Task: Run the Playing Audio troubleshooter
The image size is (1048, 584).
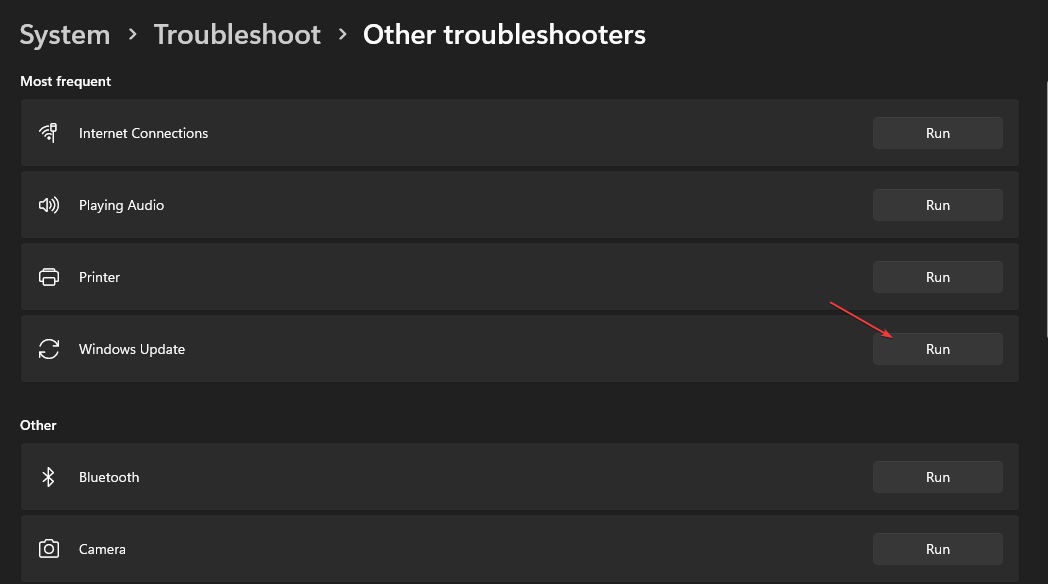Action: 937,205
